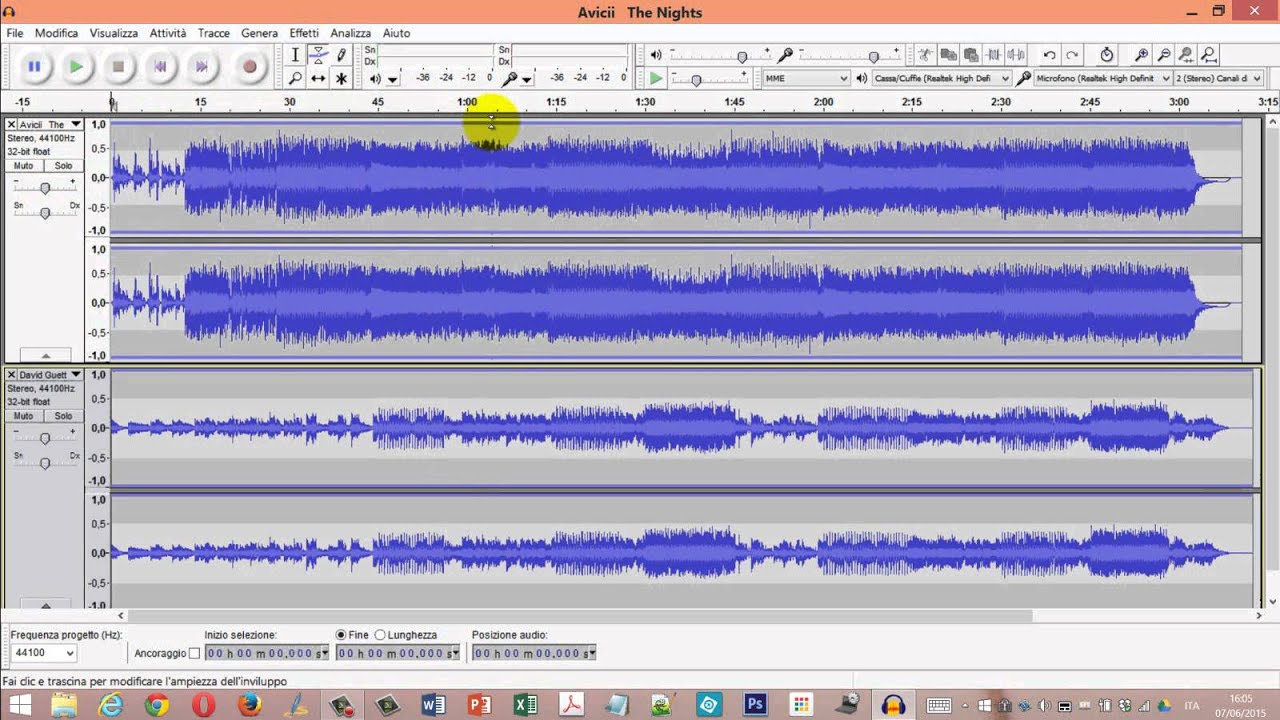Select the Zoom (magnifier) tool
The height and width of the screenshot is (720, 1280).
point(295,78)
